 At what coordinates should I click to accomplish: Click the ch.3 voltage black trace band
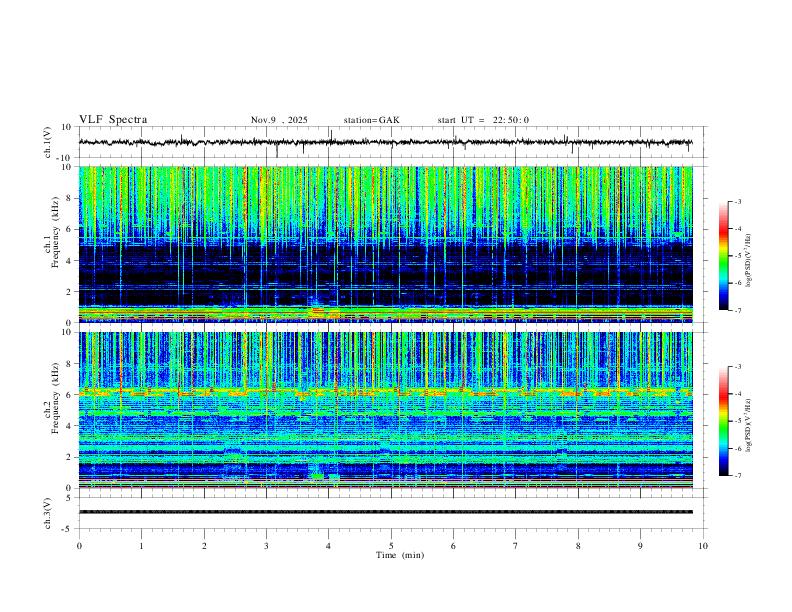385,512
